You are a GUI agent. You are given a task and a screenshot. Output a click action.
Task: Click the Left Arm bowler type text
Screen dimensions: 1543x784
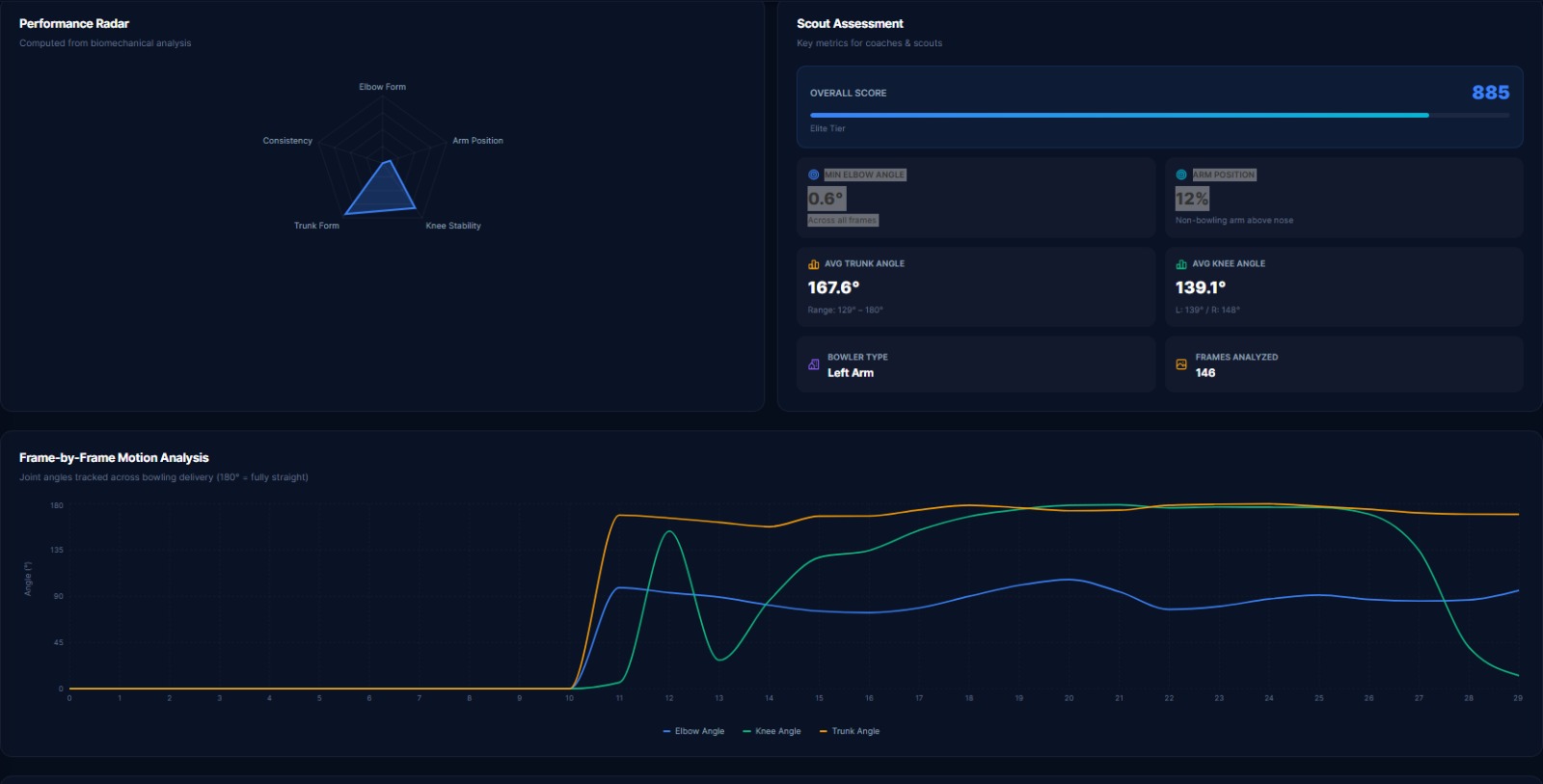coord(850,373)
